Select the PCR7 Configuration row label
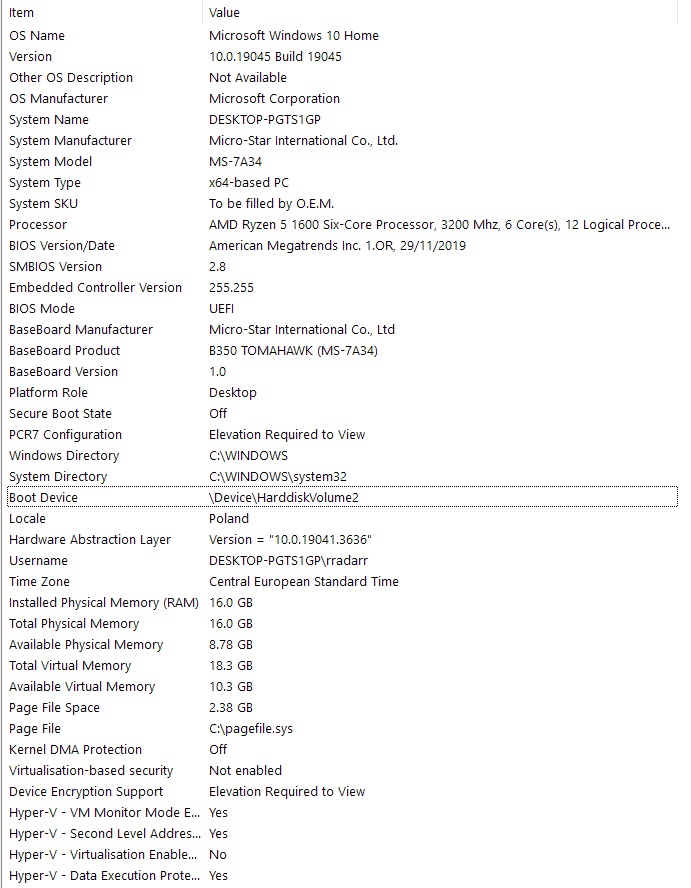The width and height of the screenshot is (691, 888). (x=65, y=434)
